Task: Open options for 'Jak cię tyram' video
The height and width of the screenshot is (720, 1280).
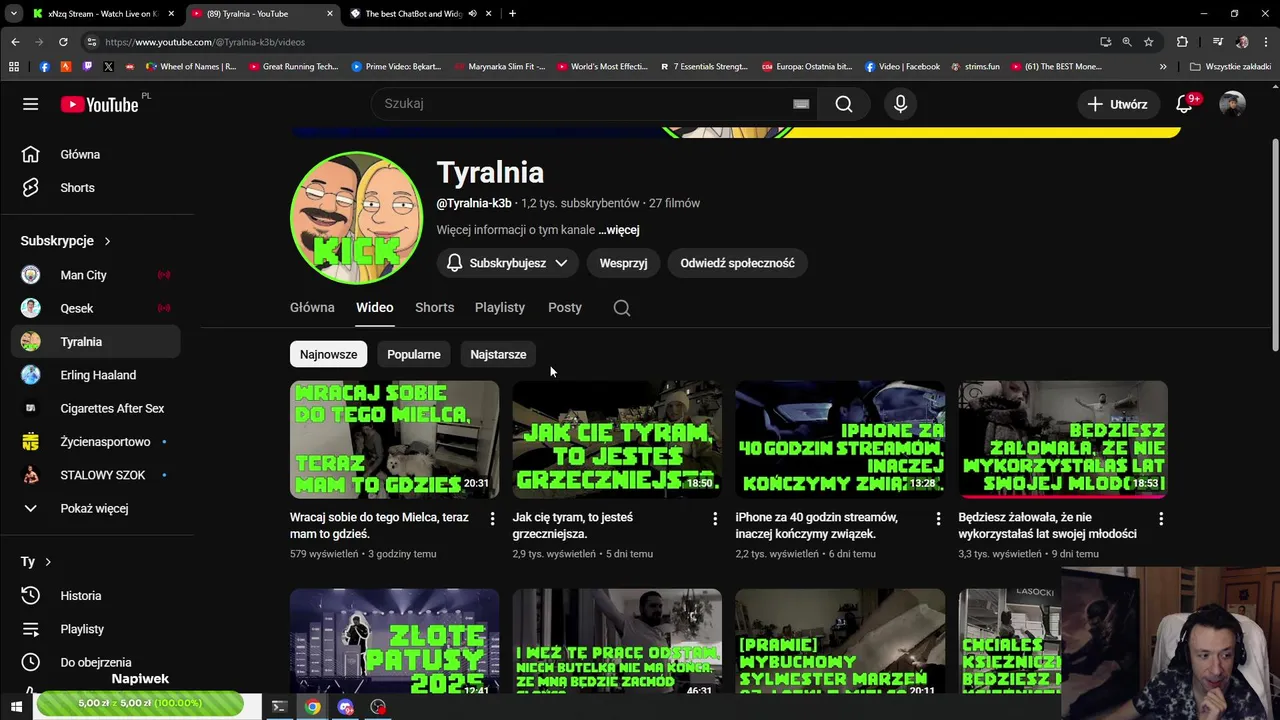Action: click(715, 519)
